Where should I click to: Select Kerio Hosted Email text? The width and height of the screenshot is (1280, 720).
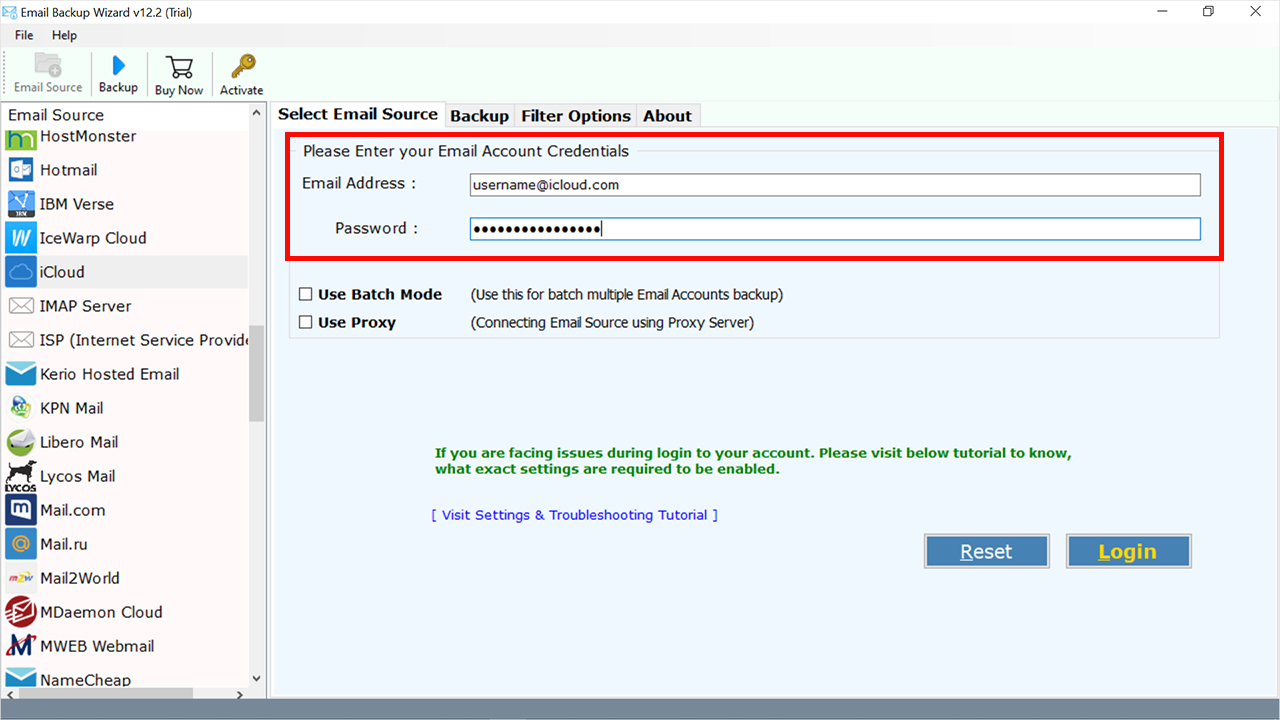tap(110, 374)
